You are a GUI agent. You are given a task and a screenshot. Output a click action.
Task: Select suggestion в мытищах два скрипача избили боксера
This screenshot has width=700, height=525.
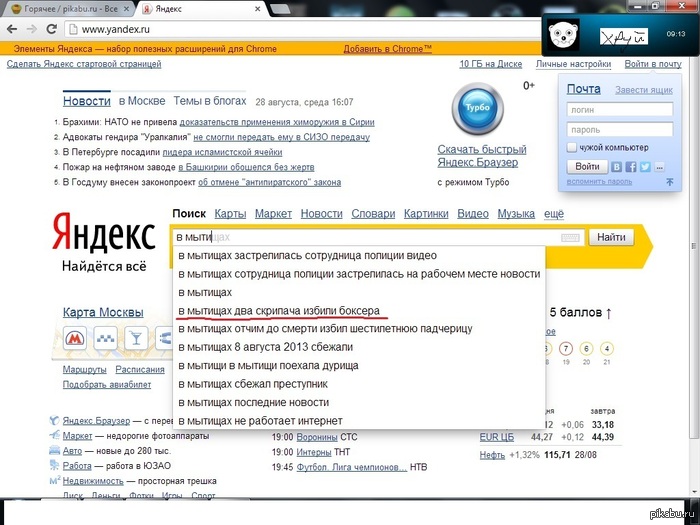click(x=359, y=311)
